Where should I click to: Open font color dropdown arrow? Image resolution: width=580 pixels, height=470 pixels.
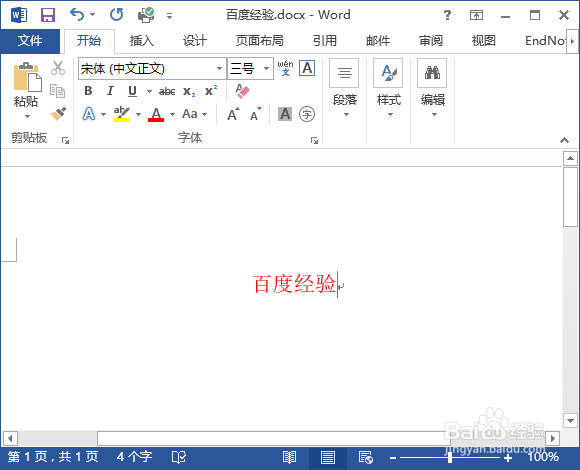coord(172,114)
